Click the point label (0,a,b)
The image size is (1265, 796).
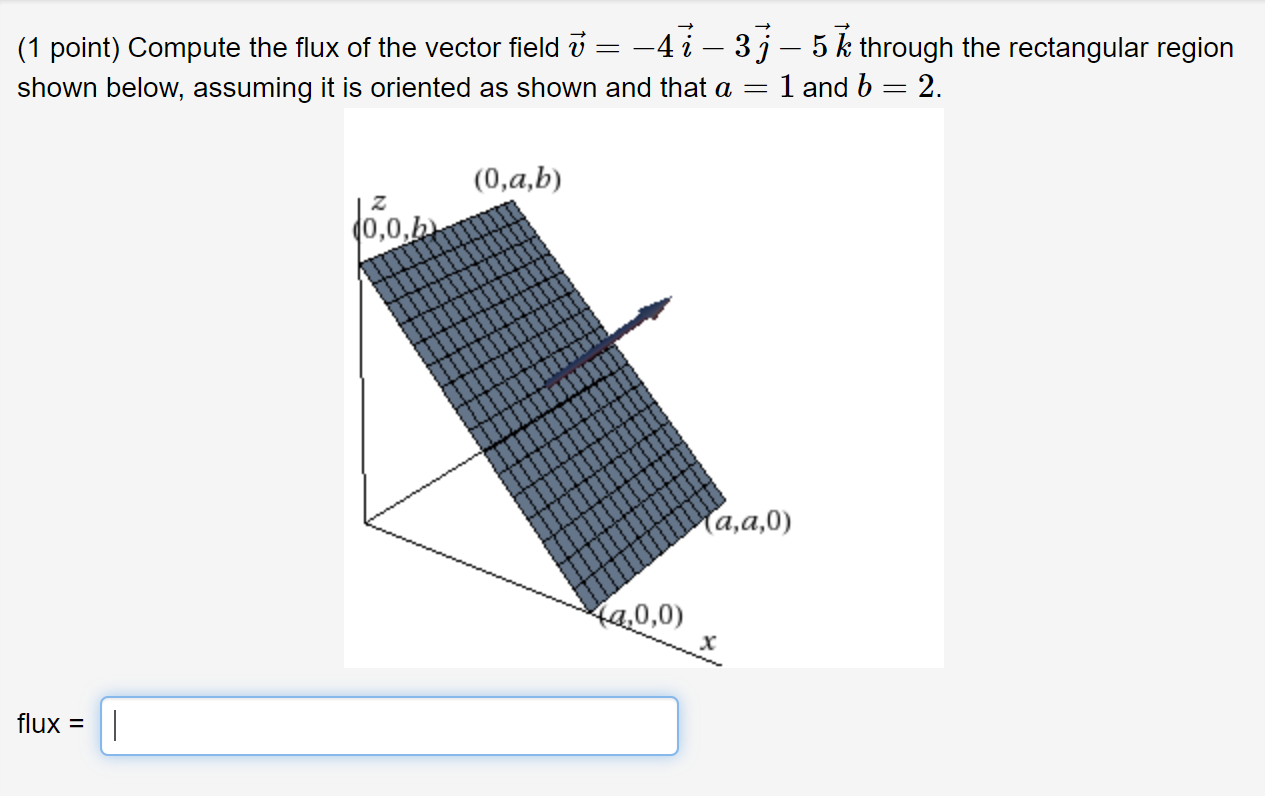(518, 178)
